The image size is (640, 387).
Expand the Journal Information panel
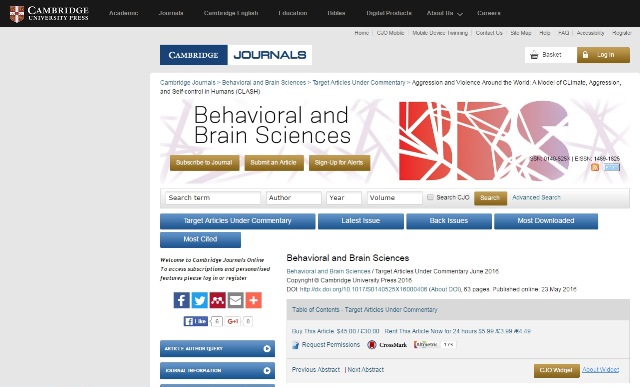[x=217, y=371]
